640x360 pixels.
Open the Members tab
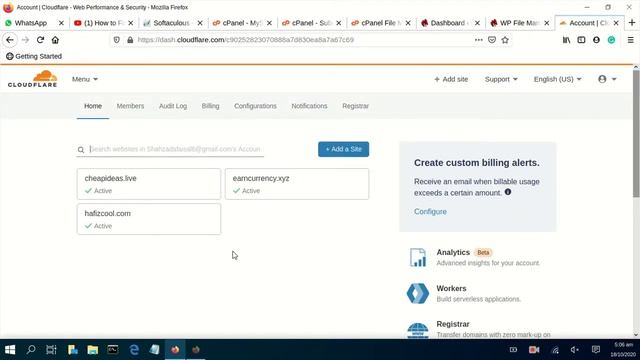click(x=130, y=106)
